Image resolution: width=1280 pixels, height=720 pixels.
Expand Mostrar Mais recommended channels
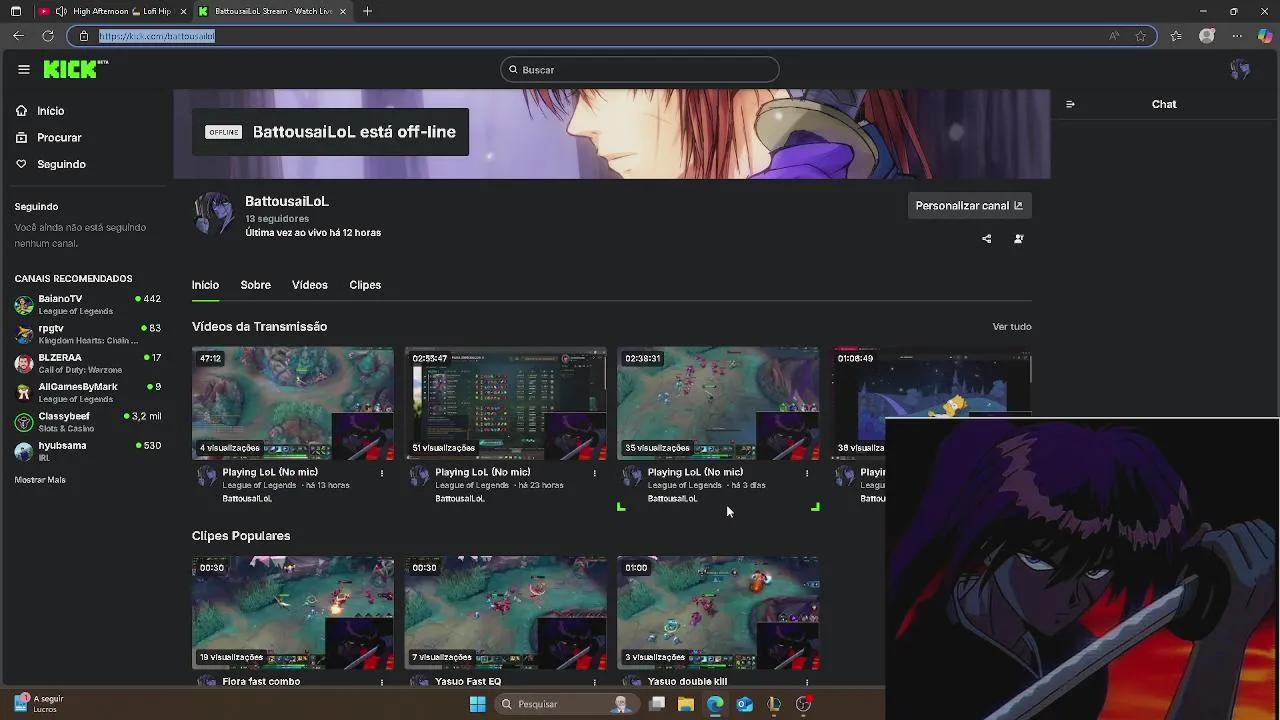pos(40,480)
